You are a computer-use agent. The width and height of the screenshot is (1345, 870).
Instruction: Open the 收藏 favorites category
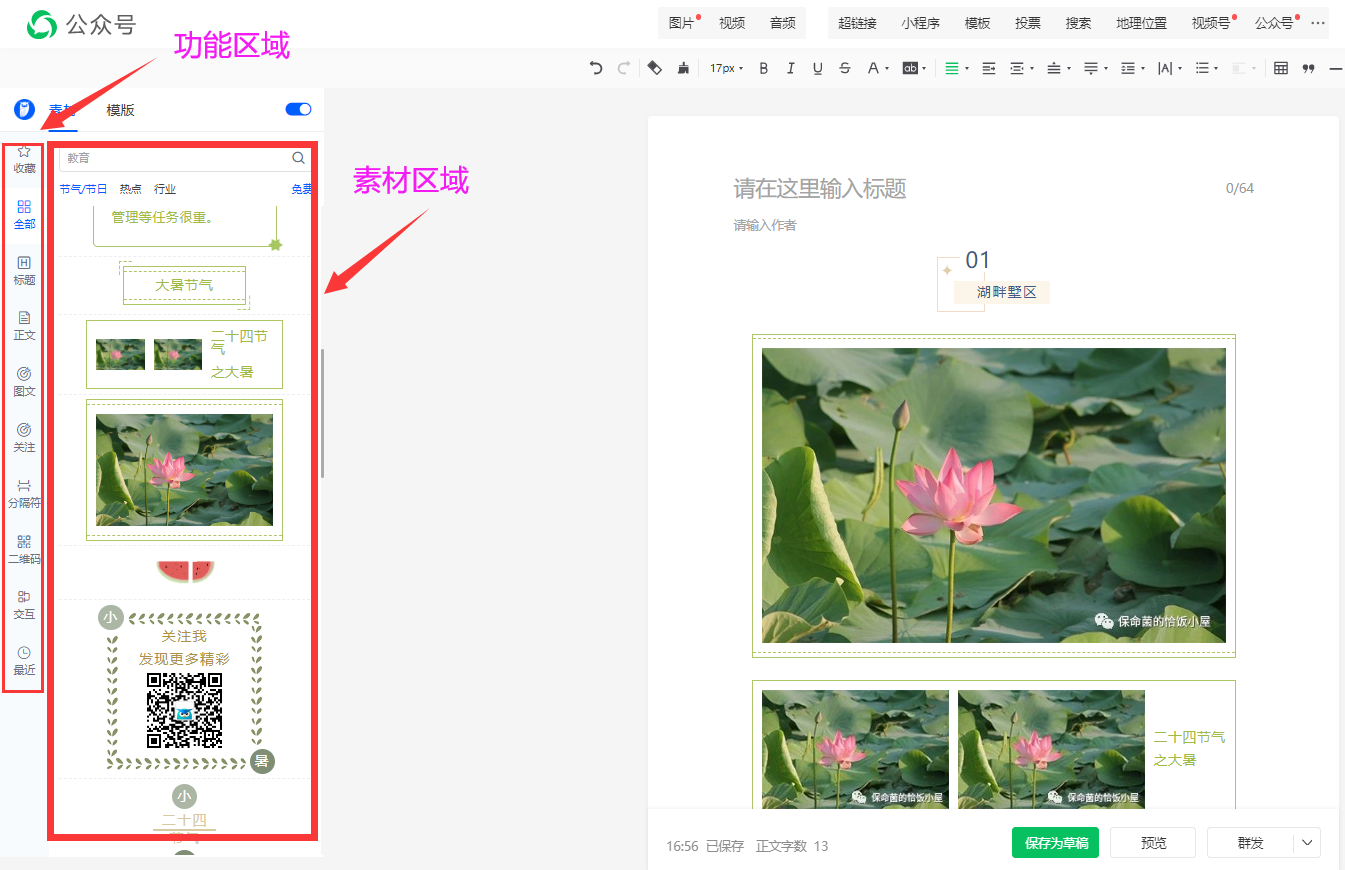(x=24, y=159)
